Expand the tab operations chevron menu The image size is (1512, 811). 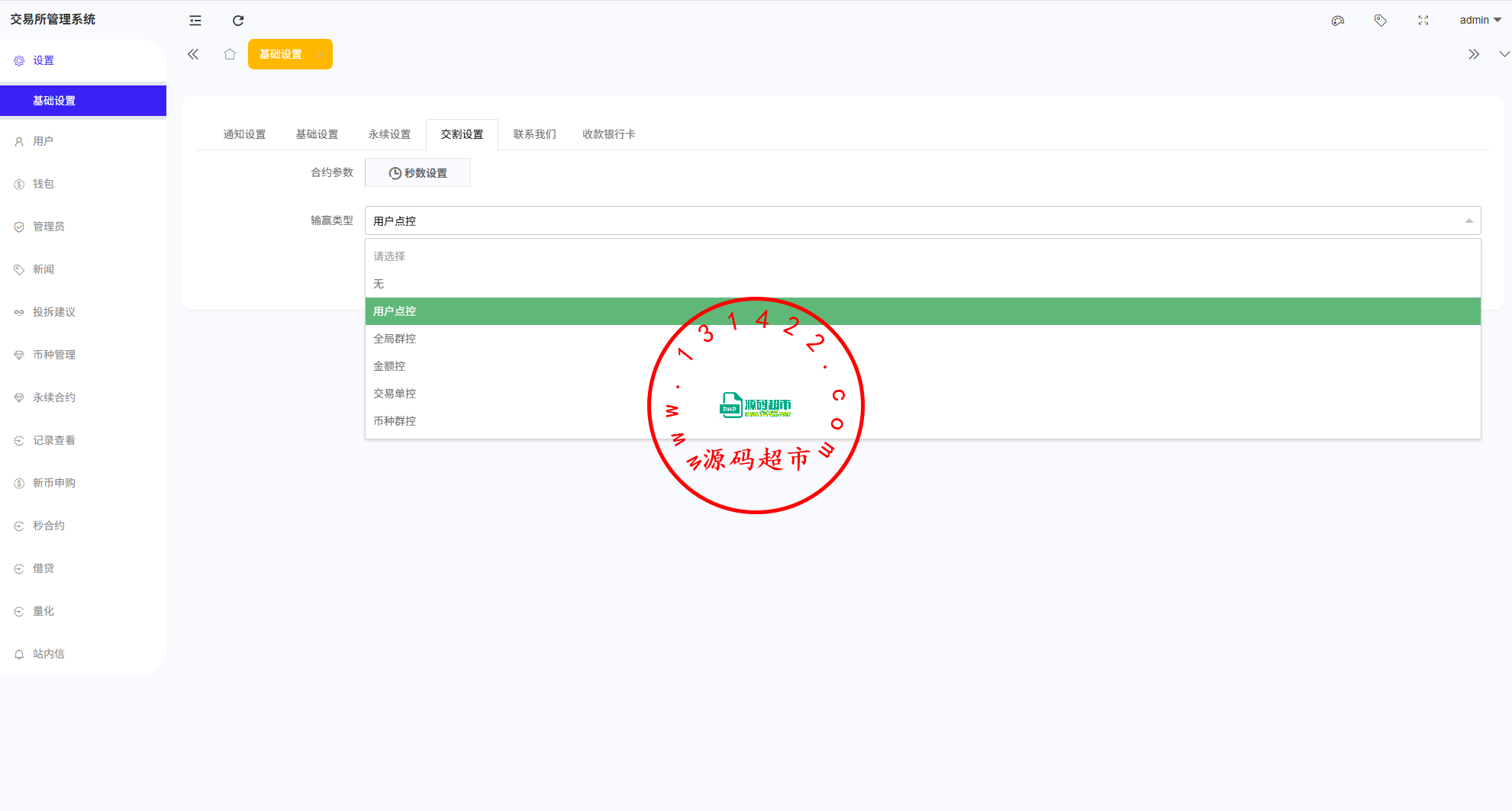coord(1504,54)
